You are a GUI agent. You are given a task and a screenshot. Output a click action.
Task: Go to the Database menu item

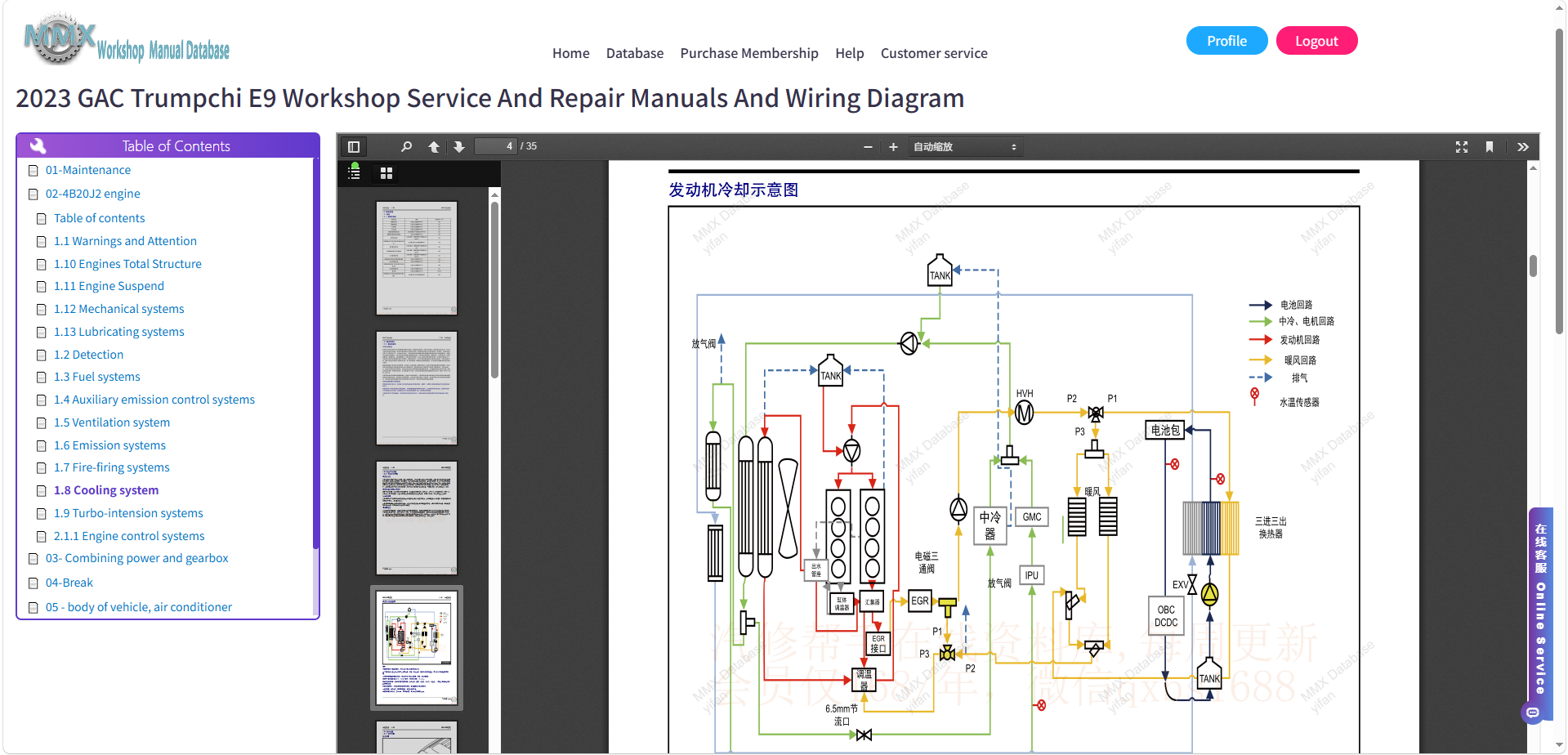point(635,53)
